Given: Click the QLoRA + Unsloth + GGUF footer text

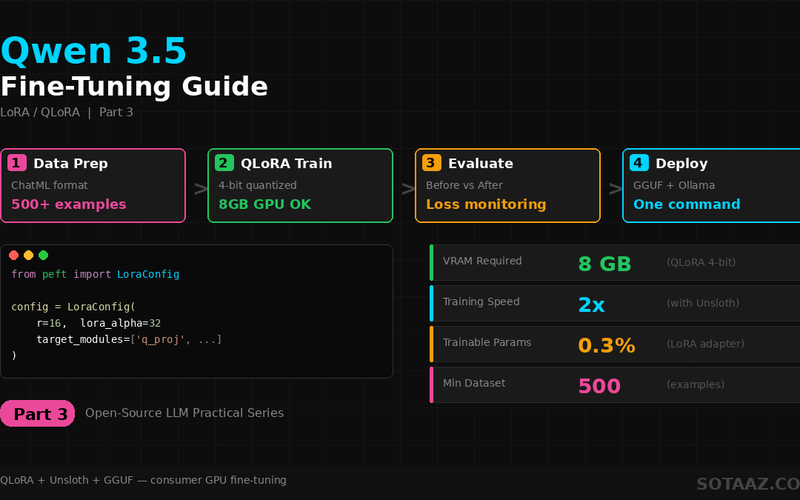Looking at the screenshot, I should (143, 480).
